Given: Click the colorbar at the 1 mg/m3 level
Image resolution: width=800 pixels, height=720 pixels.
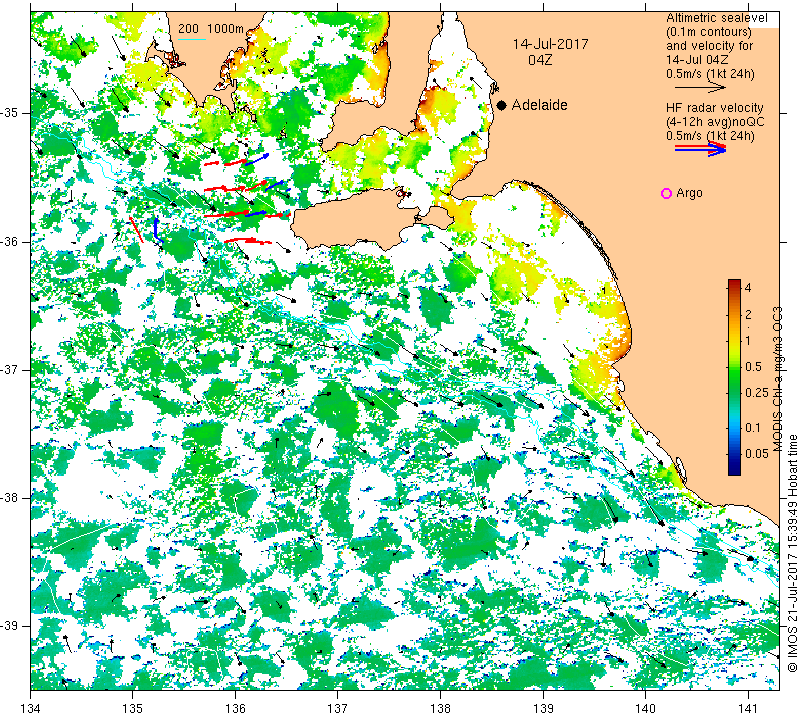Looking at the screenshot, I should (x=734, y=340).
